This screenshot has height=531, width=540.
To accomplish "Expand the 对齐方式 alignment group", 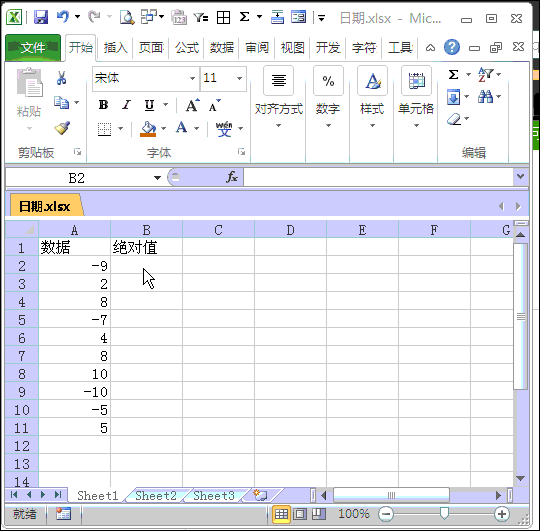I will click(x=279, y=96).
